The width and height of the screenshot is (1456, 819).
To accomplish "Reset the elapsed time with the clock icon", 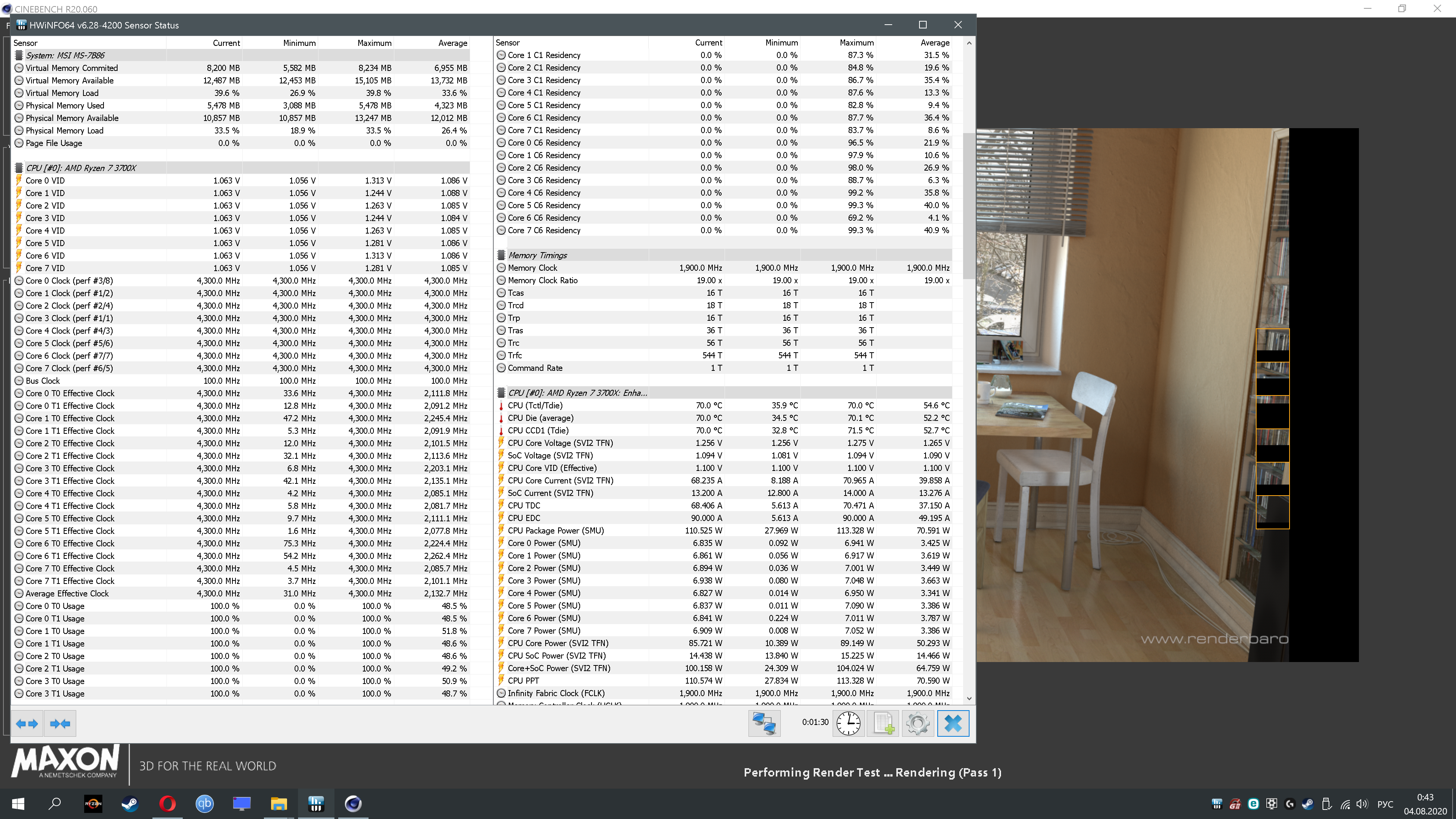I will (x=849, y=723).
